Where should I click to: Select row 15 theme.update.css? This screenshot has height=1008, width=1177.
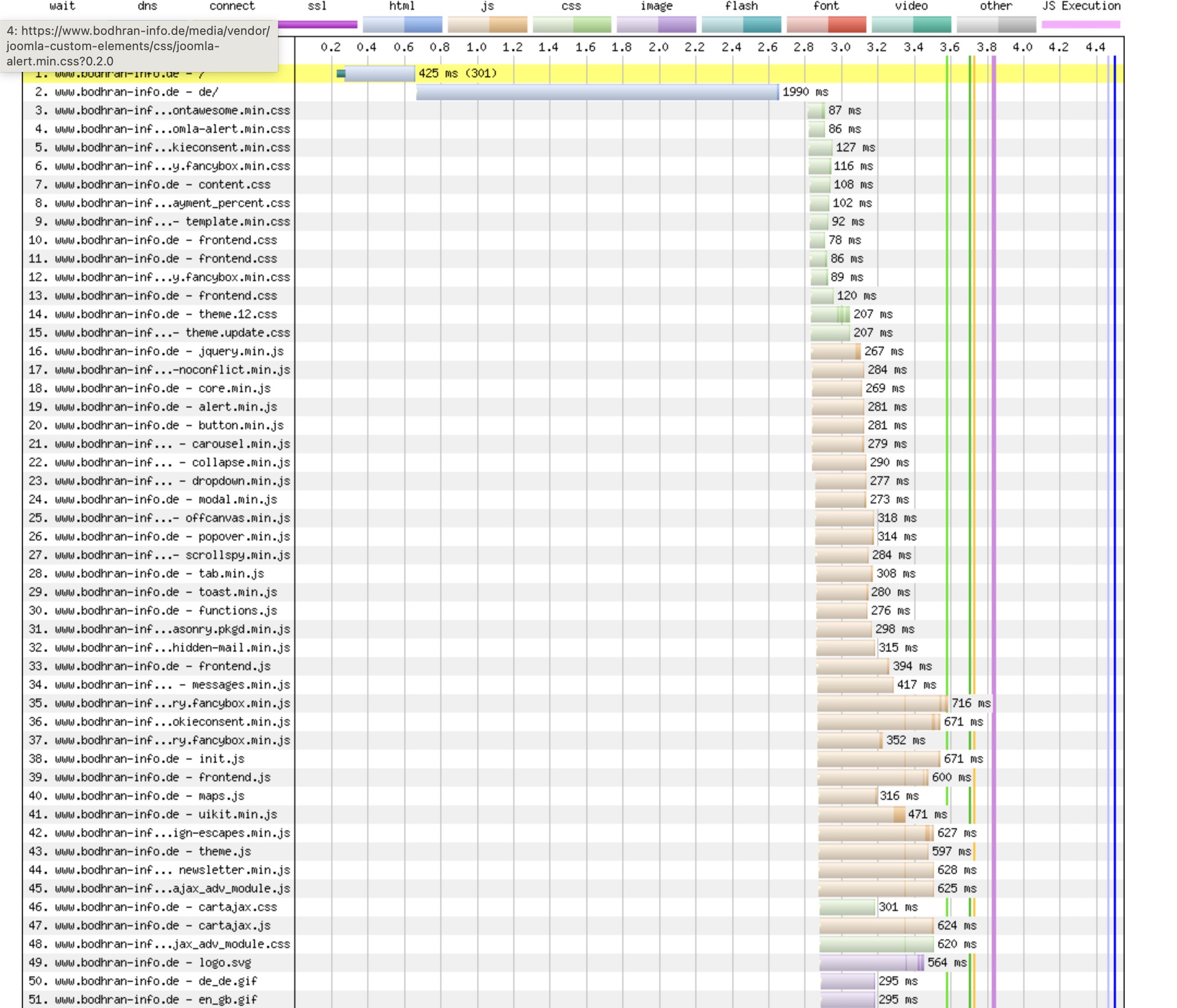click(x=159, y=333)
